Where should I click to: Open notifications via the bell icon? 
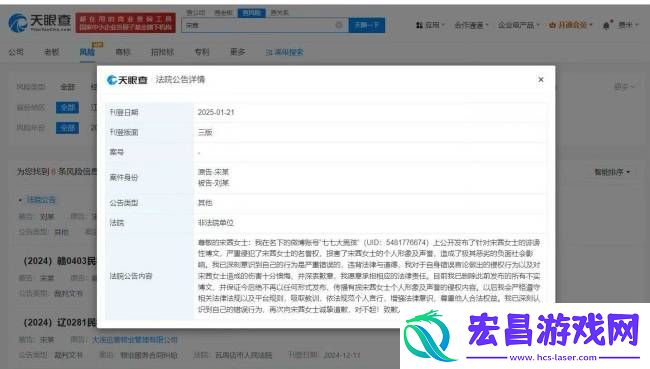tap(606, 25)
